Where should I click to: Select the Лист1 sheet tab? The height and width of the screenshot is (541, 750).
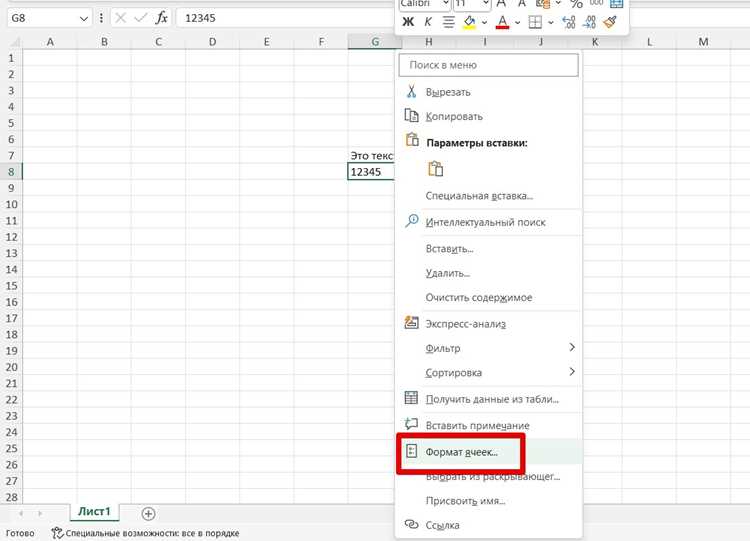point(94,511)
